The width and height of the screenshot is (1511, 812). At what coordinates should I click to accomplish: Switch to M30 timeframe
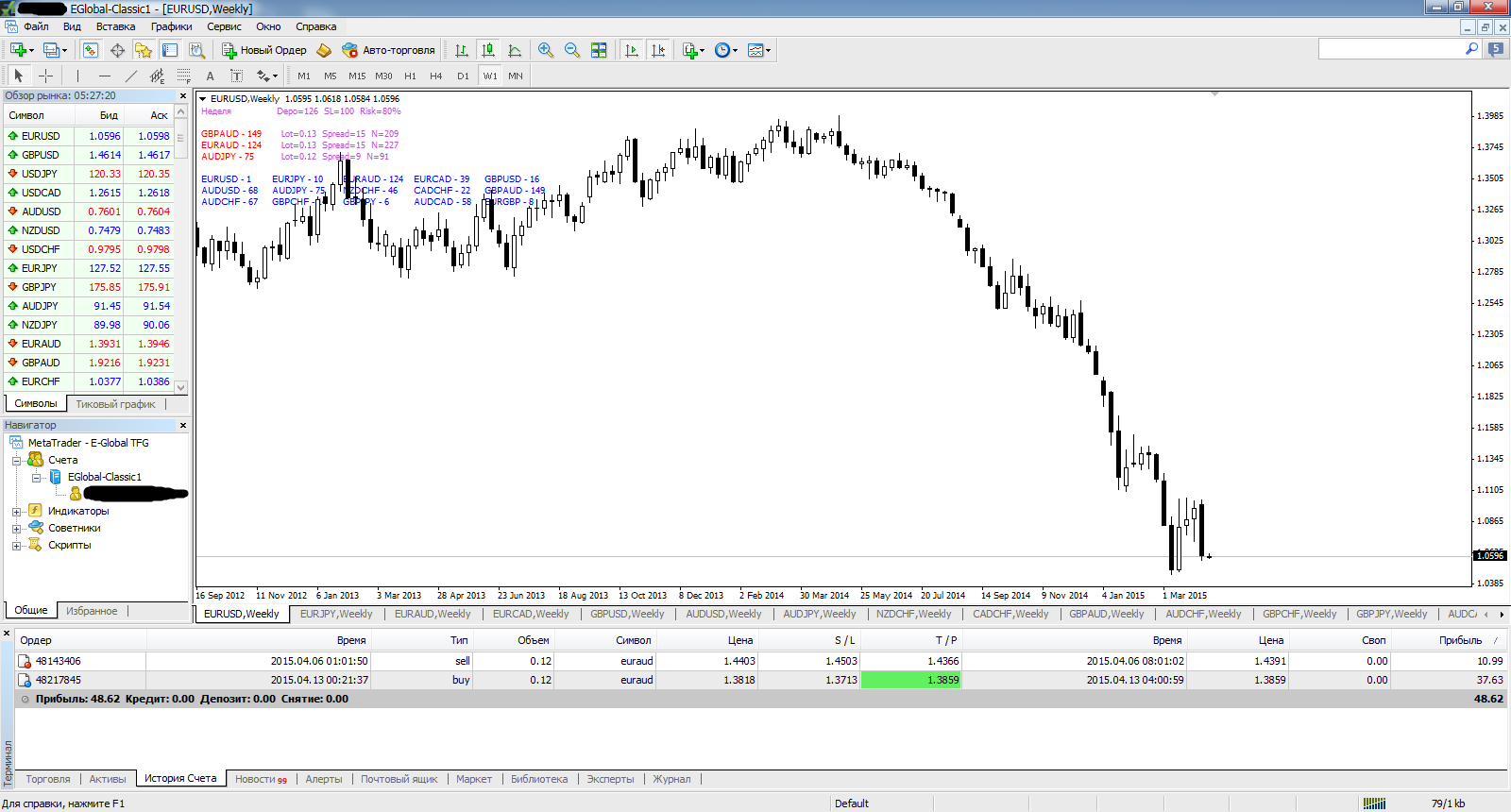click(383, 76)
